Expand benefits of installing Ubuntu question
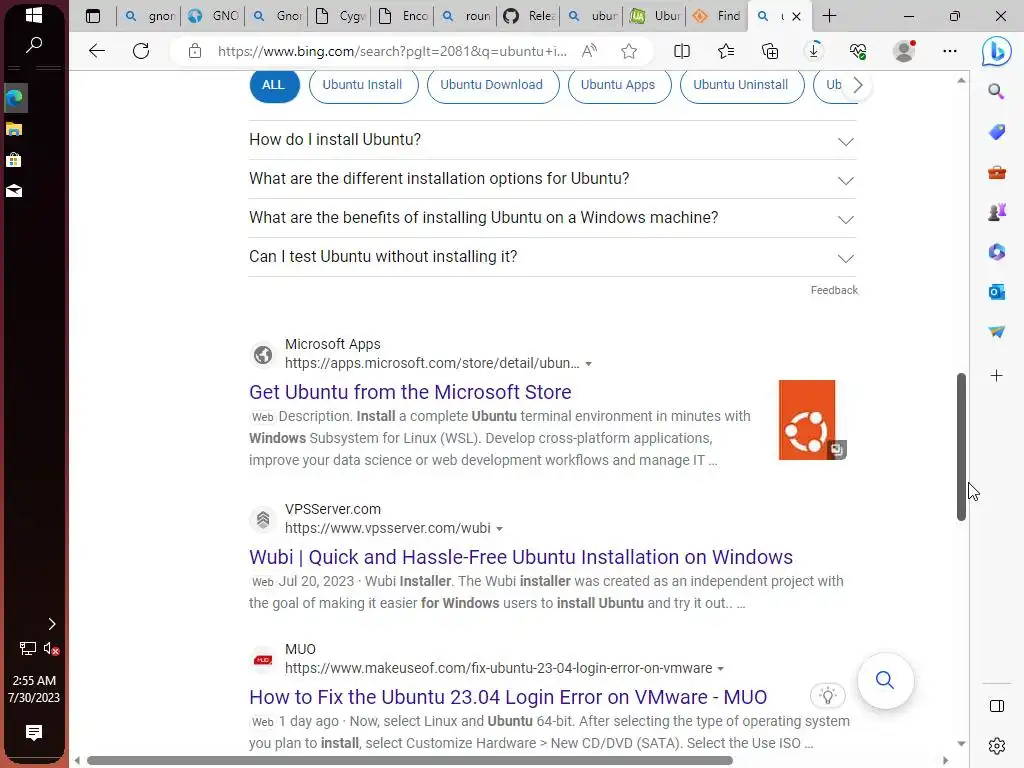The width and height of the screenshot is (1024, 768). pos(552,218)
